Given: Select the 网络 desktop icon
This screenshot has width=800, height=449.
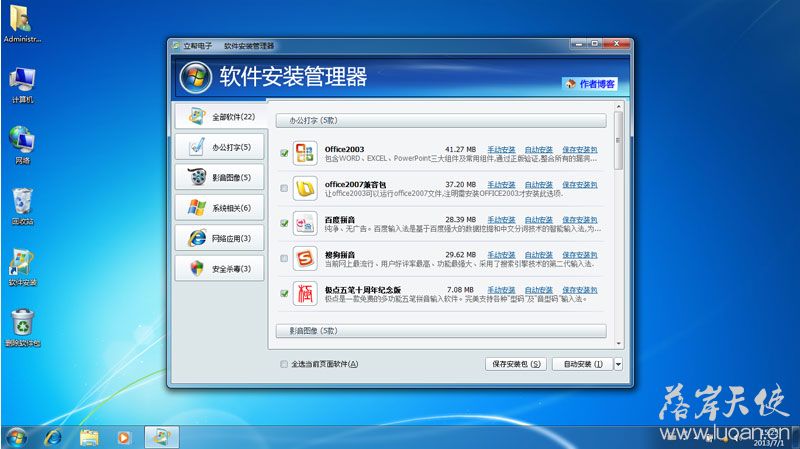Looking at the screenshot, I should pyautogui.click(x=22, y=145).
